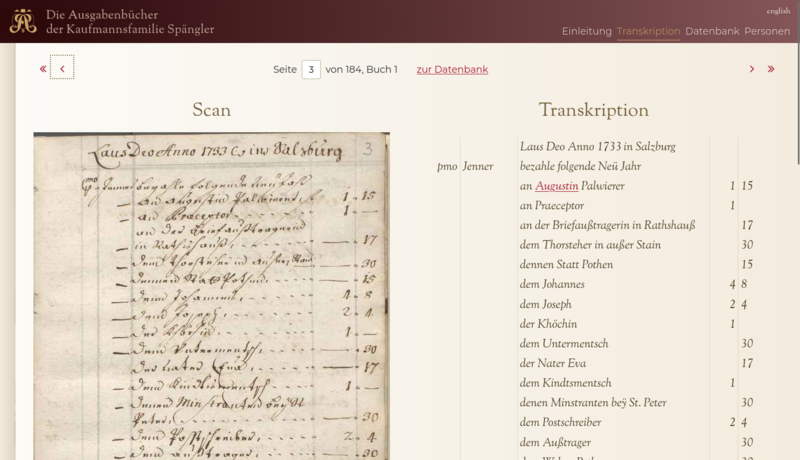Viewport: 800px width, 460px height.
Task: Go to next page with right chevron
Action: coord(752,69)
